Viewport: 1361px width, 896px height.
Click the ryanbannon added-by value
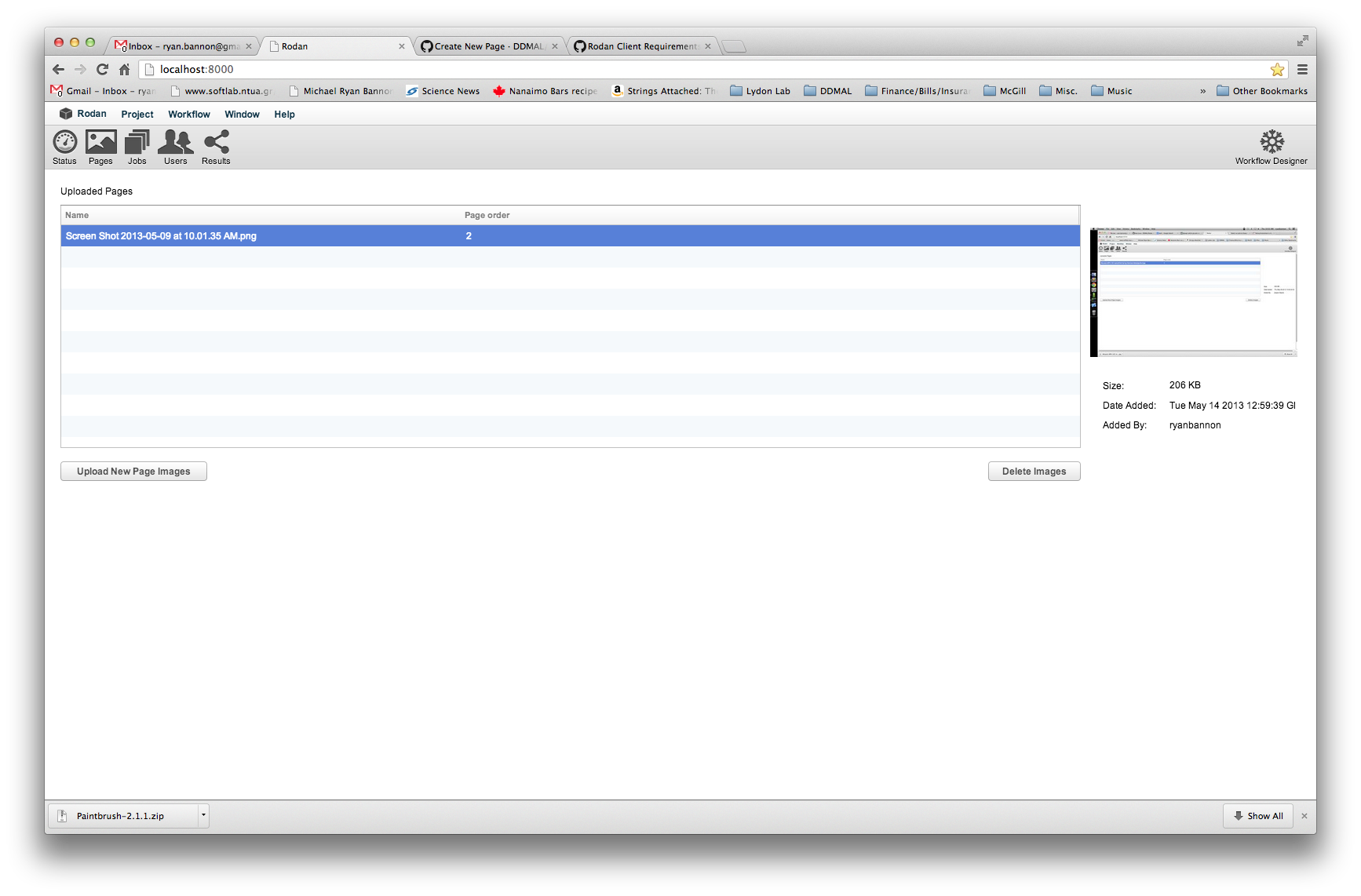(x=1195, y=425)
